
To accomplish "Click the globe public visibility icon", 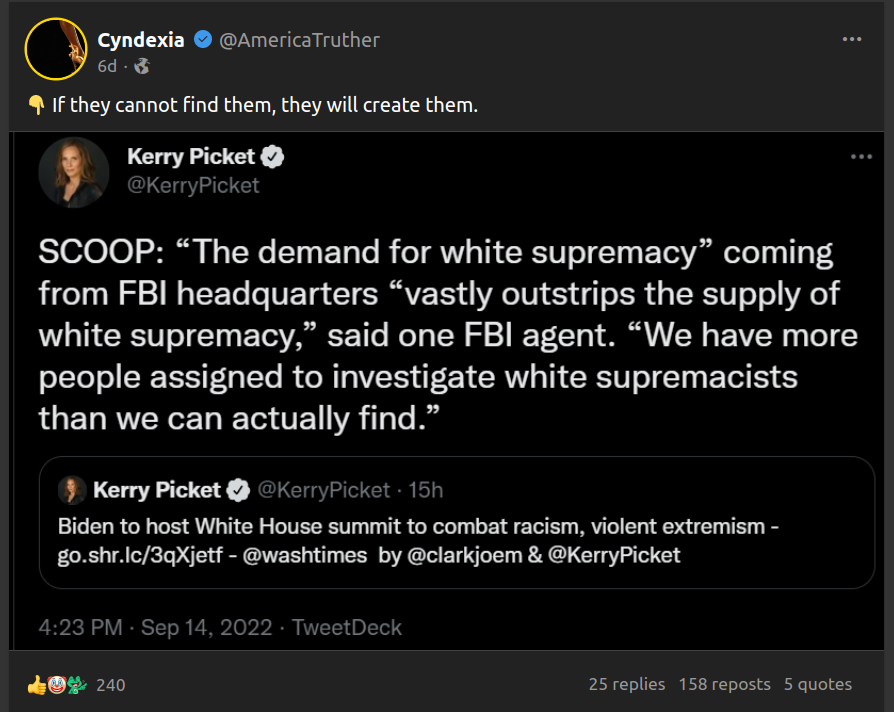I will pos(141,66).
